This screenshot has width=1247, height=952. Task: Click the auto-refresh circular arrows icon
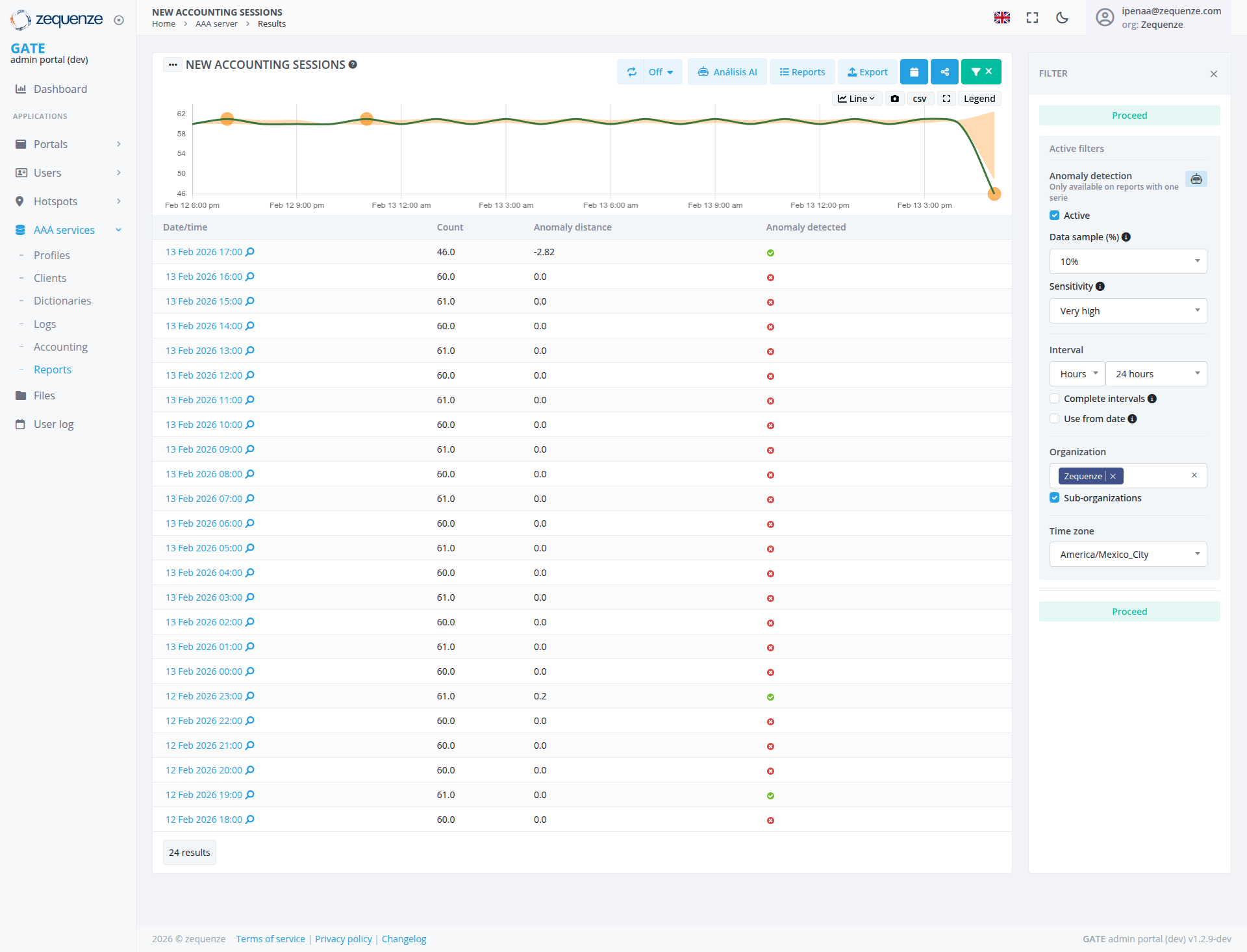pyautogui.click(x=632, y=71)
